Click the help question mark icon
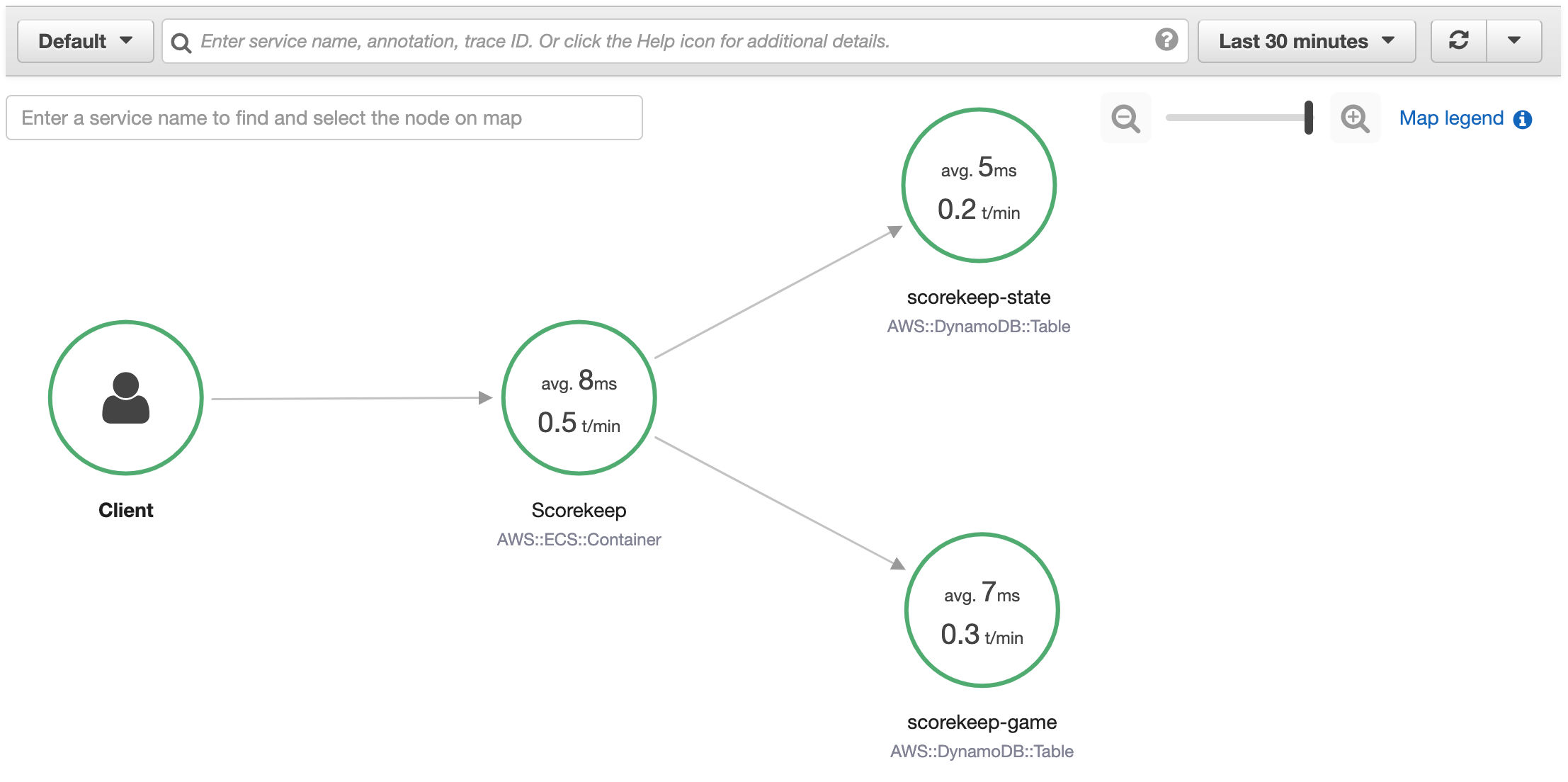This screenshot has height=782, width=1568. point(1166,40)
